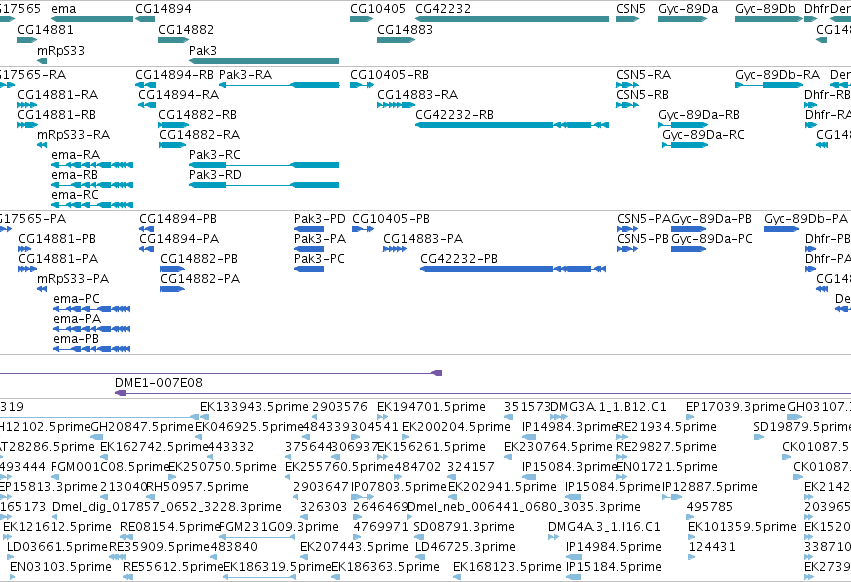
Task: Select the CG14894 gene label
Action: coord(163,9)
